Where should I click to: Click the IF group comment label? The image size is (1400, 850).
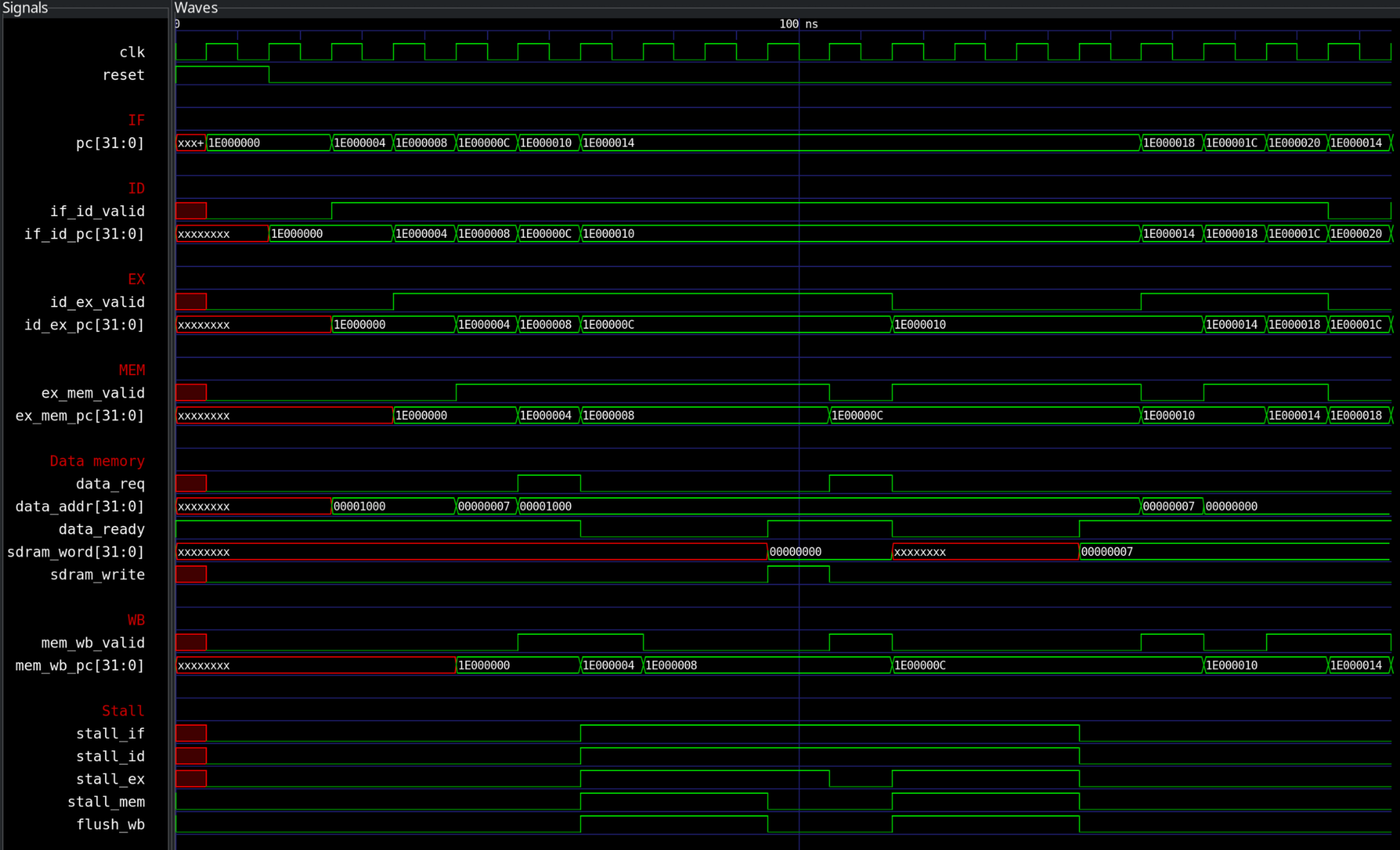(x=136, y=120)
